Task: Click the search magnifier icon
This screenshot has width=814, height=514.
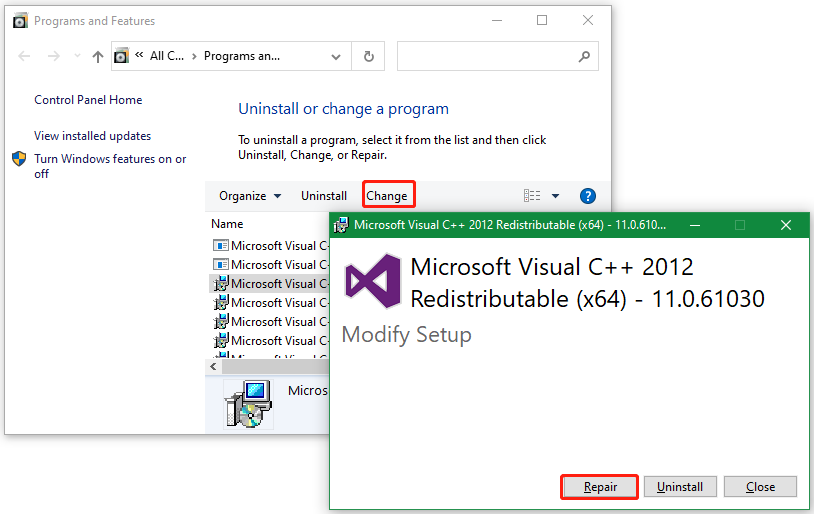Action: click(585, 56)
